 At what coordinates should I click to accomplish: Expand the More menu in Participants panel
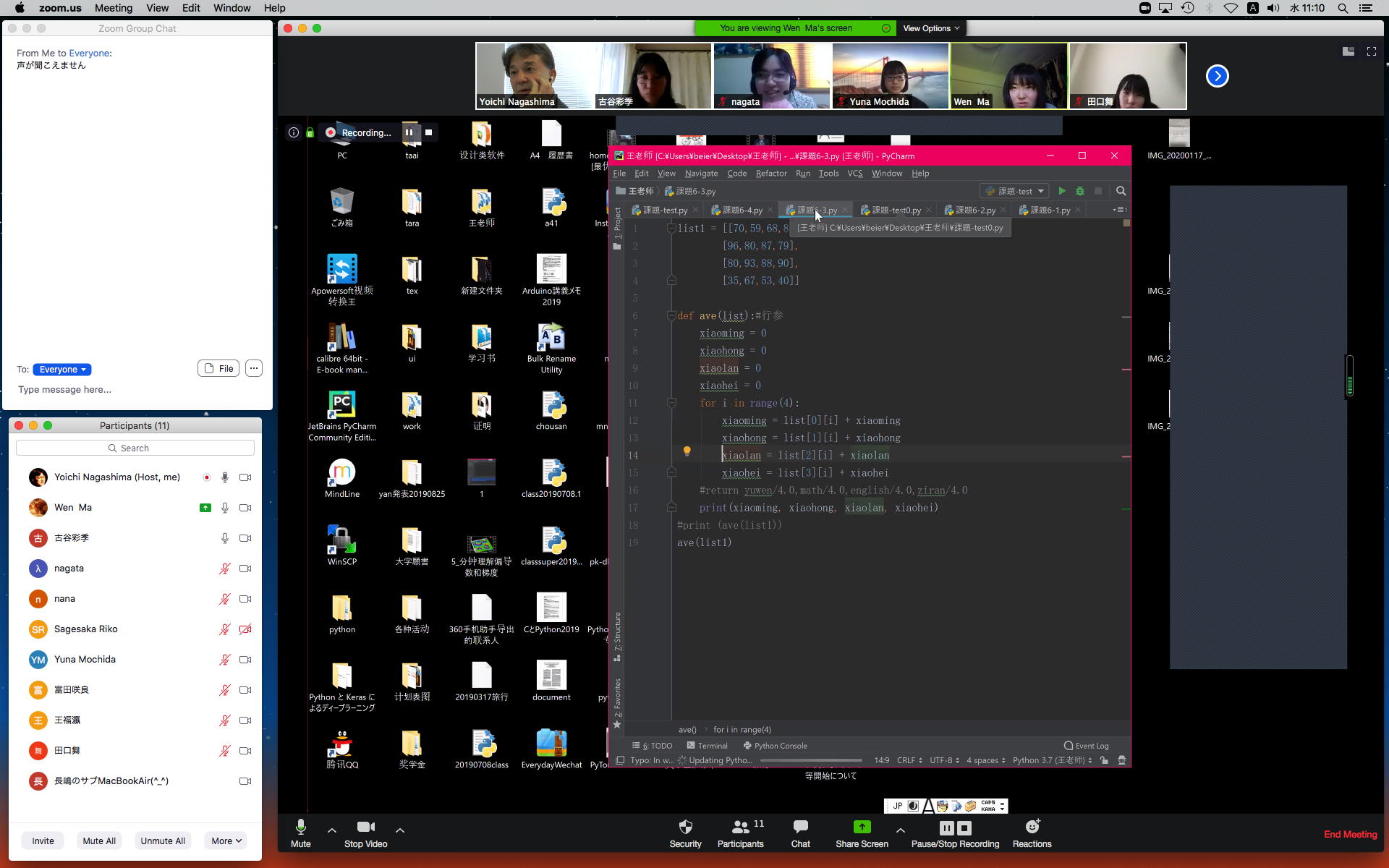point(226,841)
